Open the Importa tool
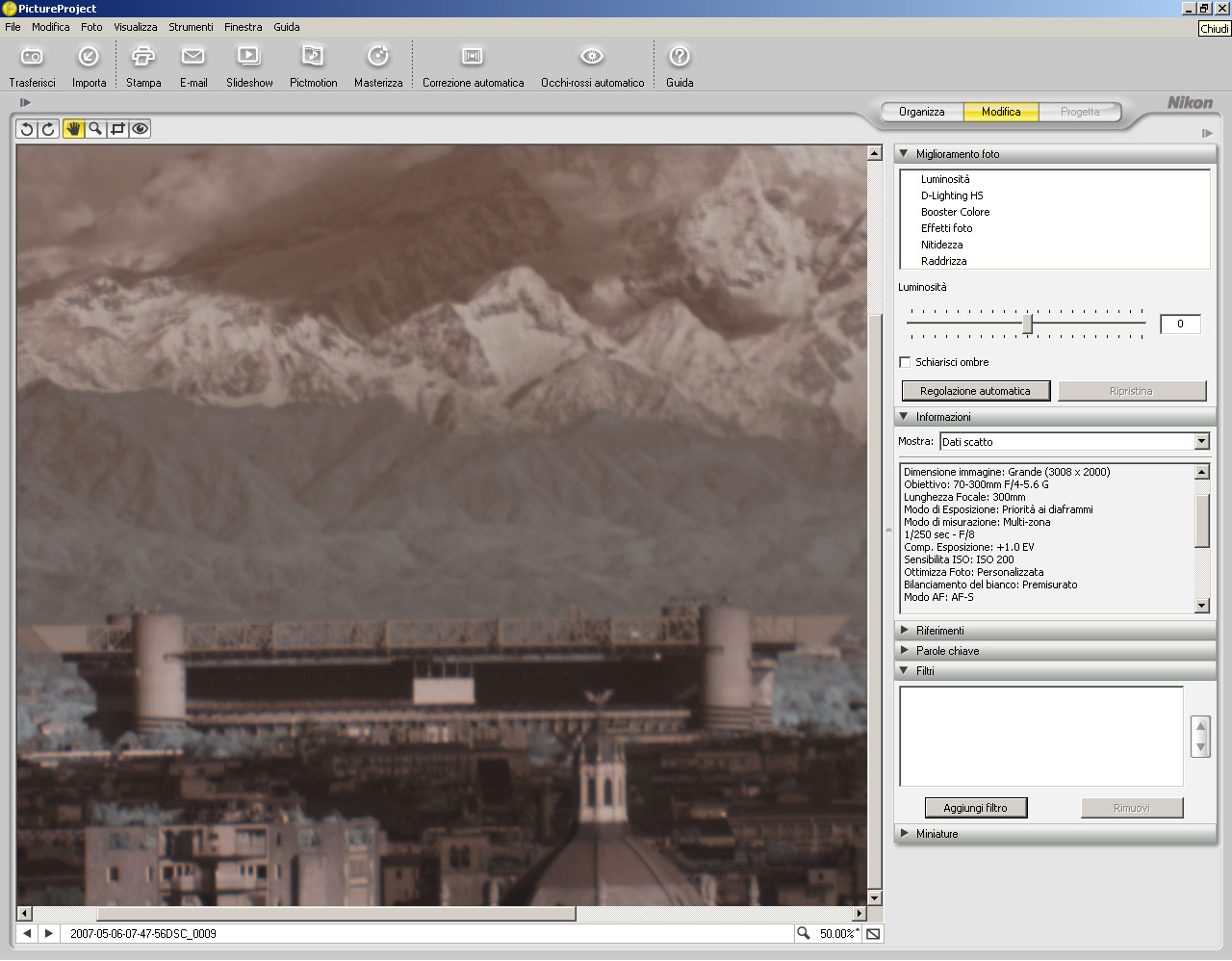1232x961 pixels. (x=89, y=57)
